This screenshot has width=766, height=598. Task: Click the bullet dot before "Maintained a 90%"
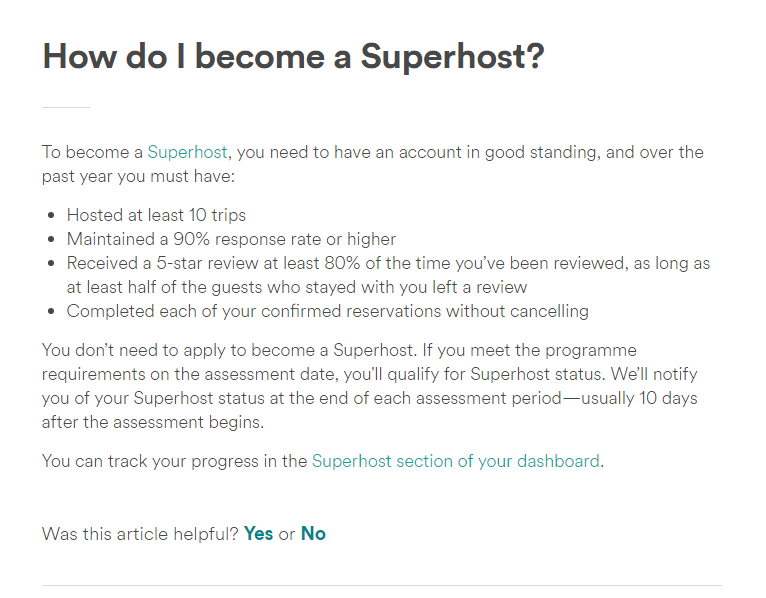coord(52,240)
